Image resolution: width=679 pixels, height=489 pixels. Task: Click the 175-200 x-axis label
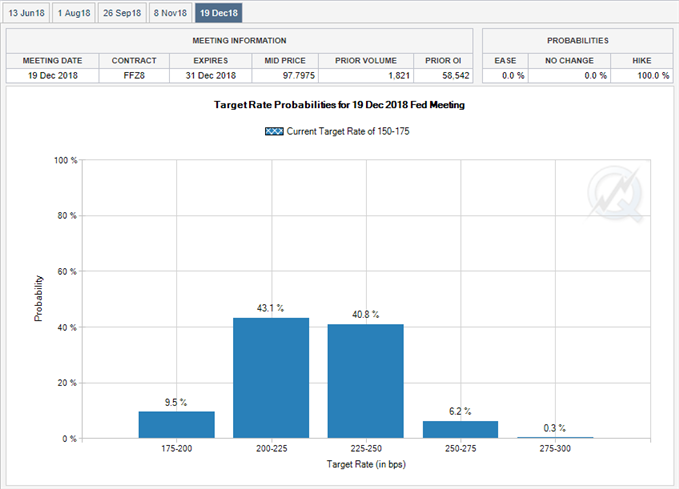(177, 448)
